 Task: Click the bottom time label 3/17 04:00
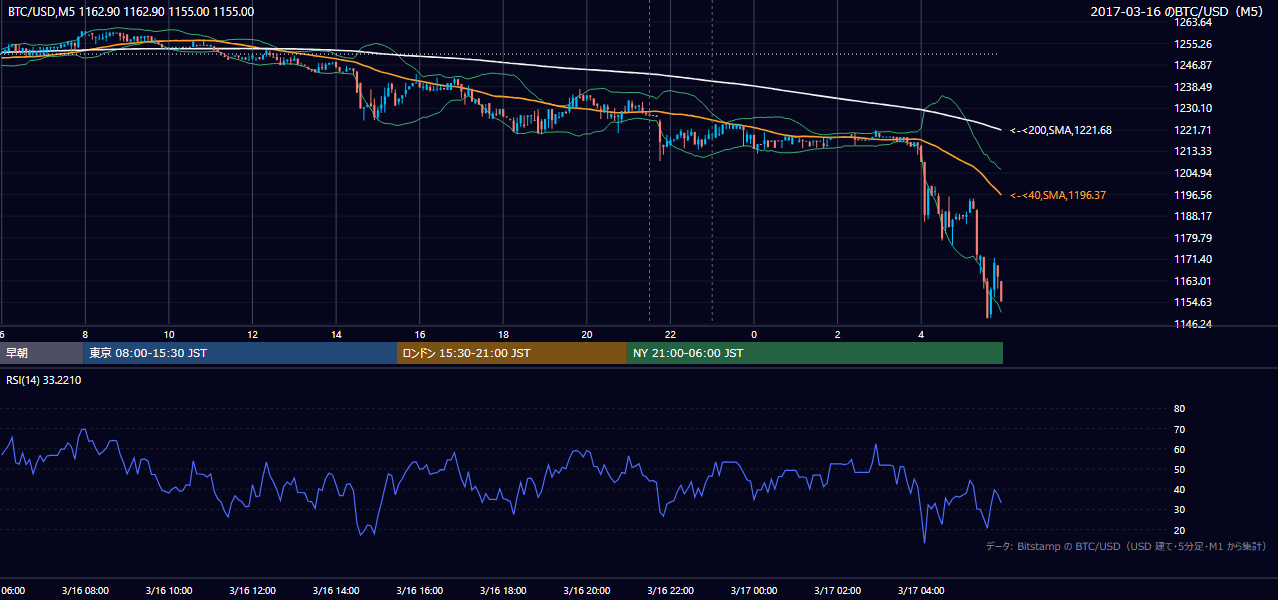(x=921, y=590)
